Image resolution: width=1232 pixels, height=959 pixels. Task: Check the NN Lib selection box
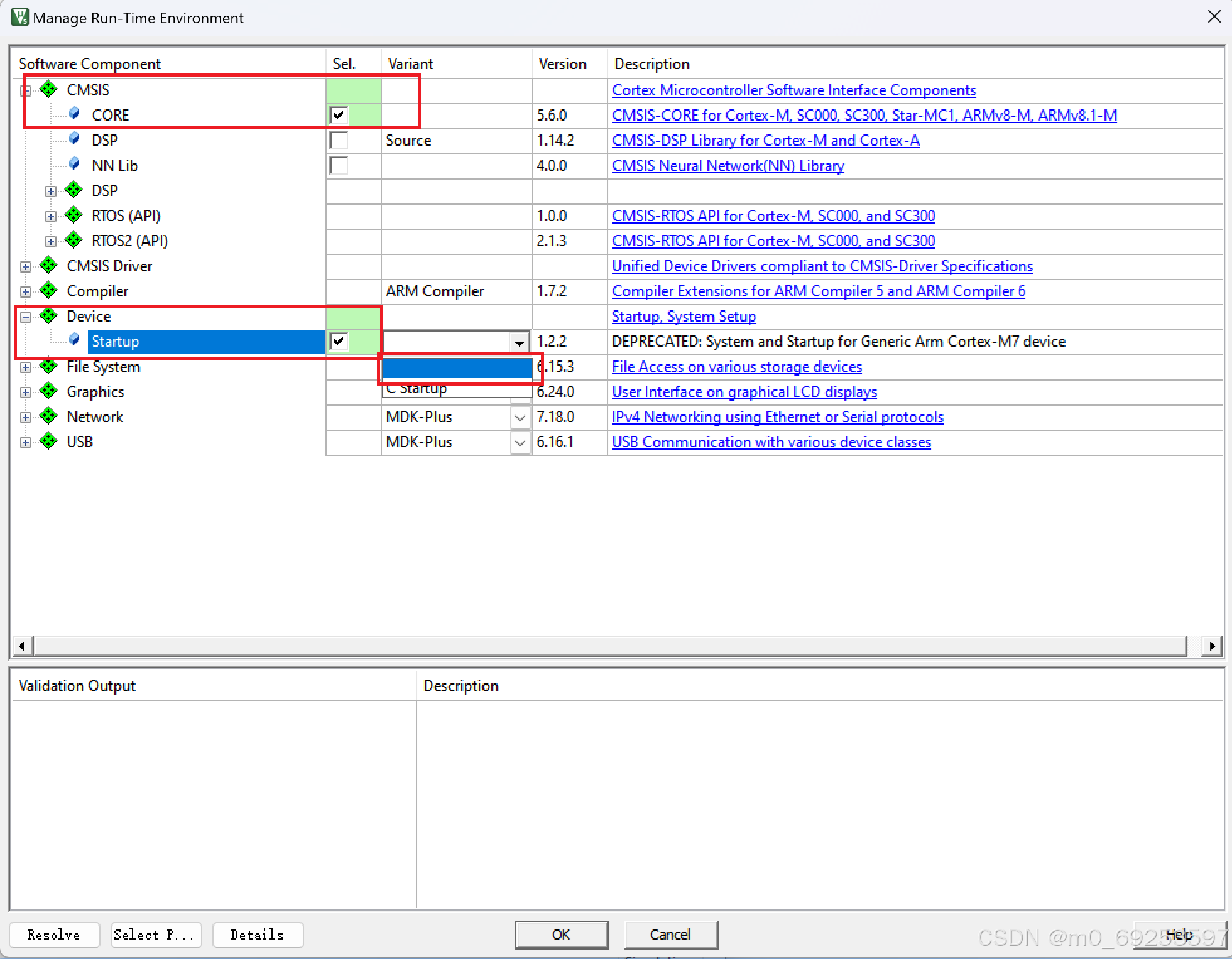pos(339,165)
